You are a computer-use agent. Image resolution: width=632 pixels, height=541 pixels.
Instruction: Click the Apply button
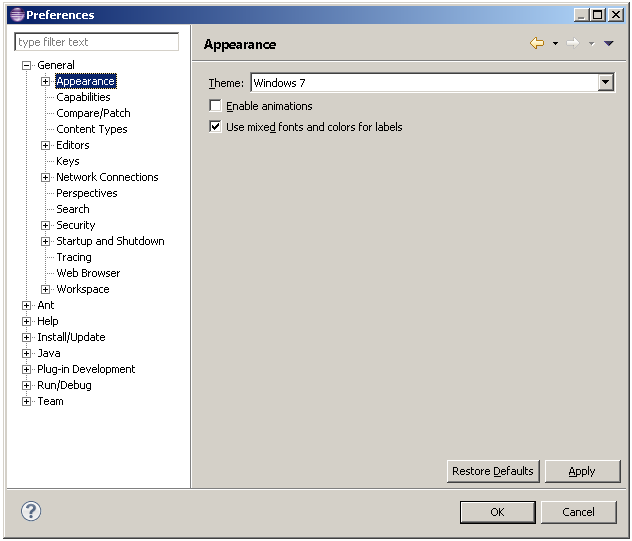[582, 471]
